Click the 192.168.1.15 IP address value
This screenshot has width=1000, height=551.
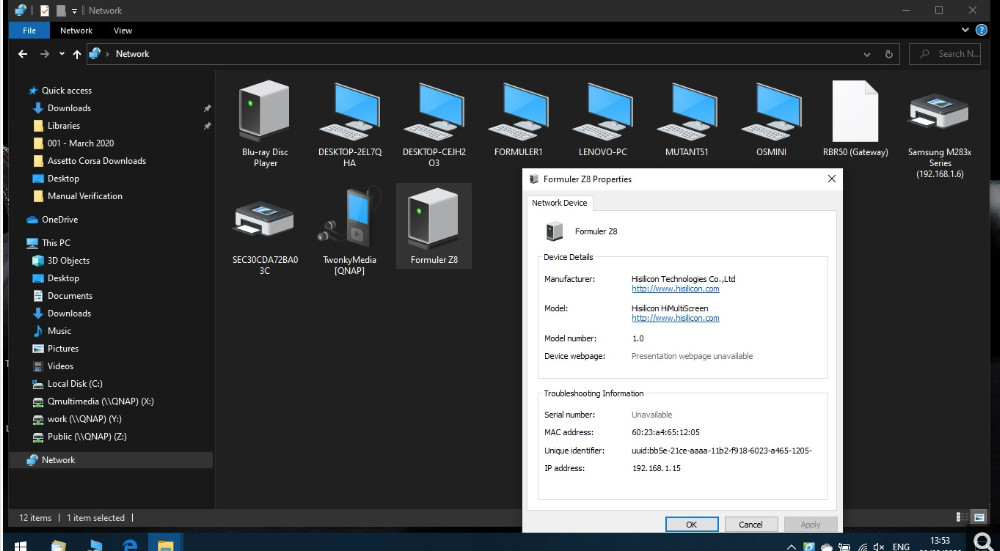[x=656, y=468]
